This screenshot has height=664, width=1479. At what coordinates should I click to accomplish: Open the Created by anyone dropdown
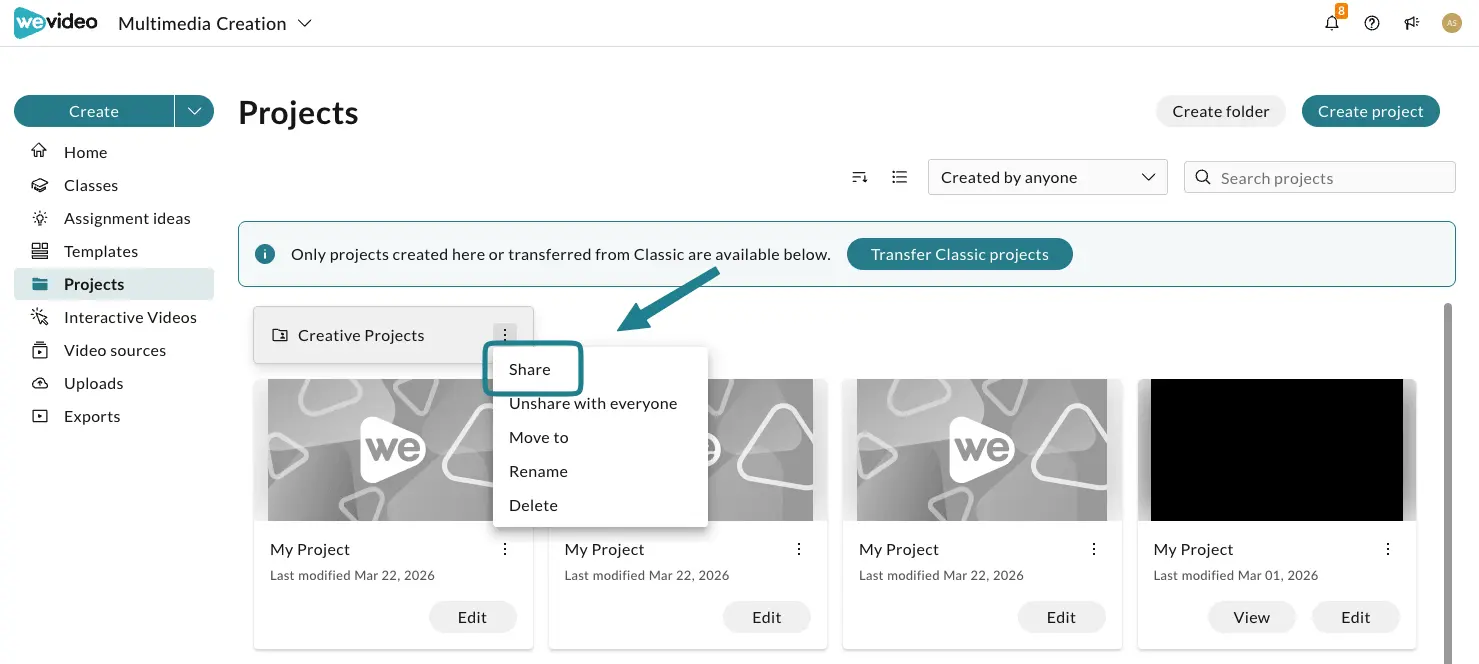[x=1048, y=177]
